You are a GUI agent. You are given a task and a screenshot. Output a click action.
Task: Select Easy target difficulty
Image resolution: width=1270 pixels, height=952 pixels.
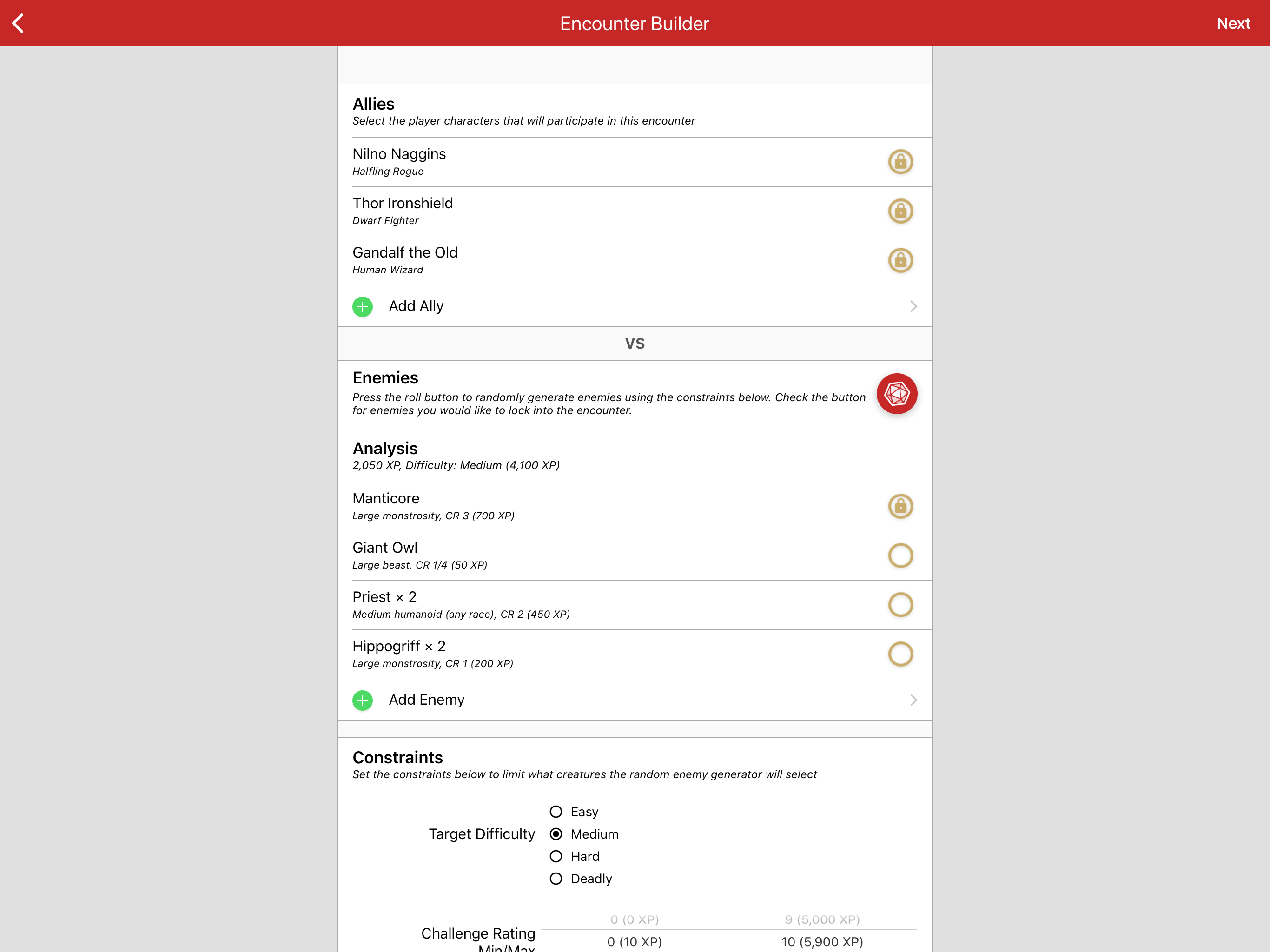pyautogui.click(x=556, y=812)
